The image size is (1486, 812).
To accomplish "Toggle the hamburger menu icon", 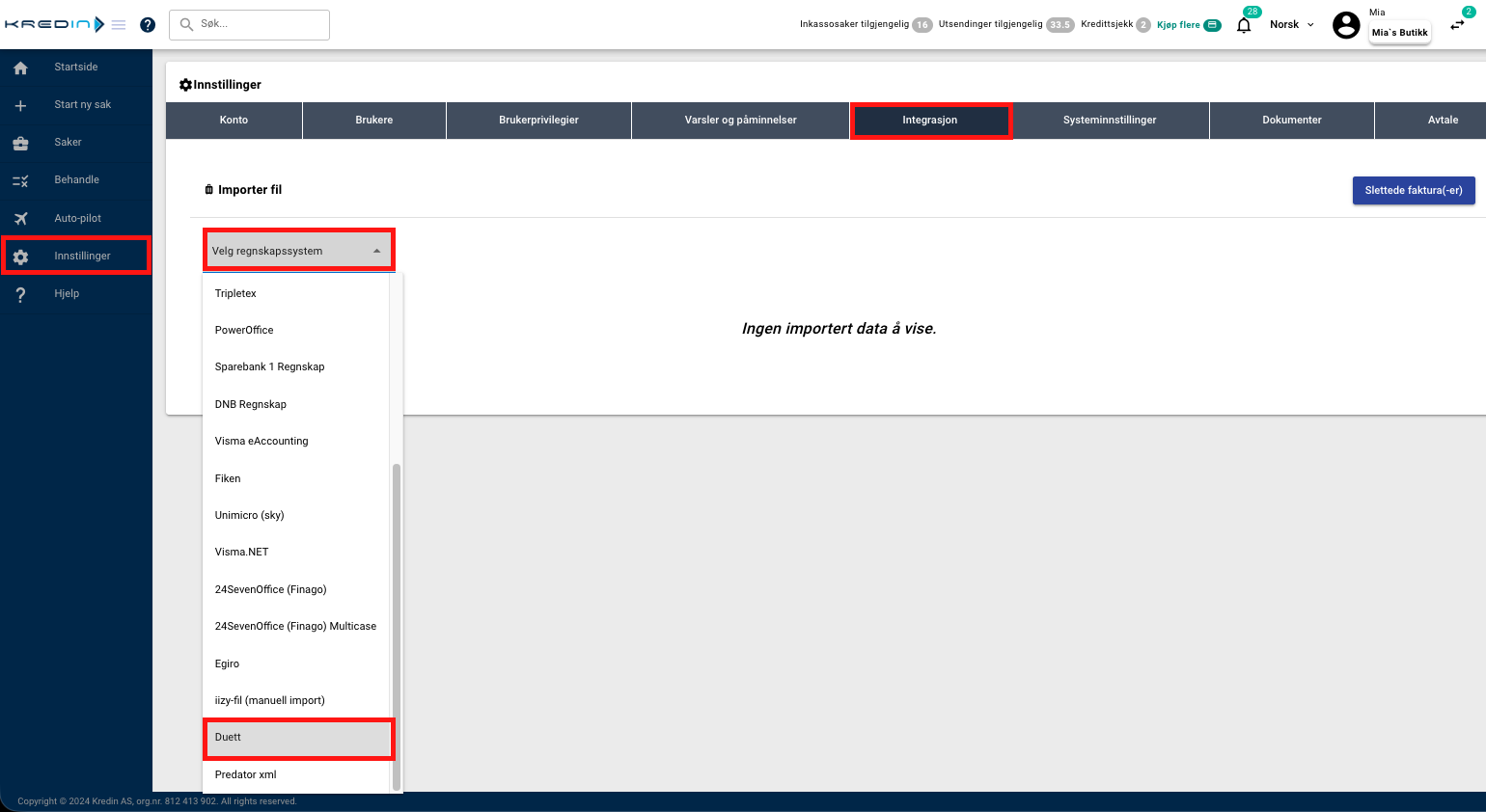I will pyautogui.click(x=119, y=25).
